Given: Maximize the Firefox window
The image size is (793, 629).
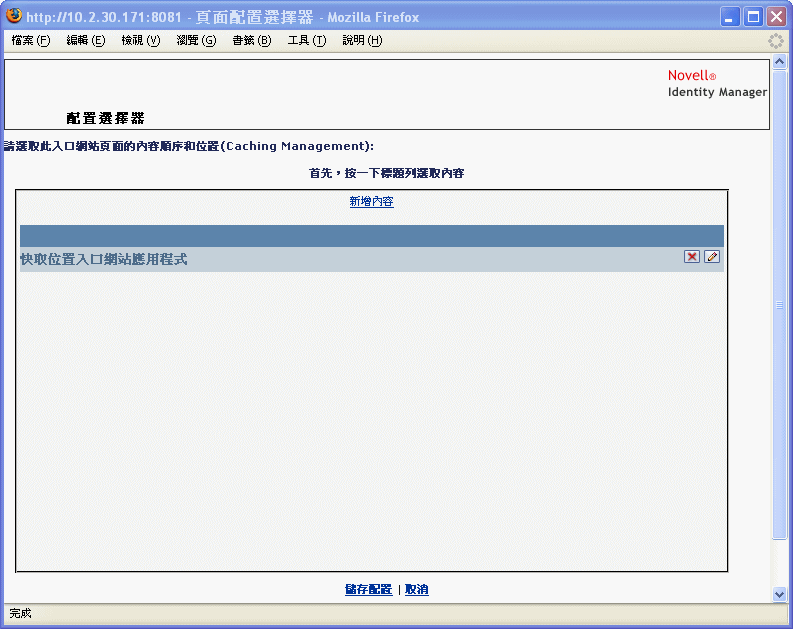Looking at the screenshot, I should coord(753,17).
